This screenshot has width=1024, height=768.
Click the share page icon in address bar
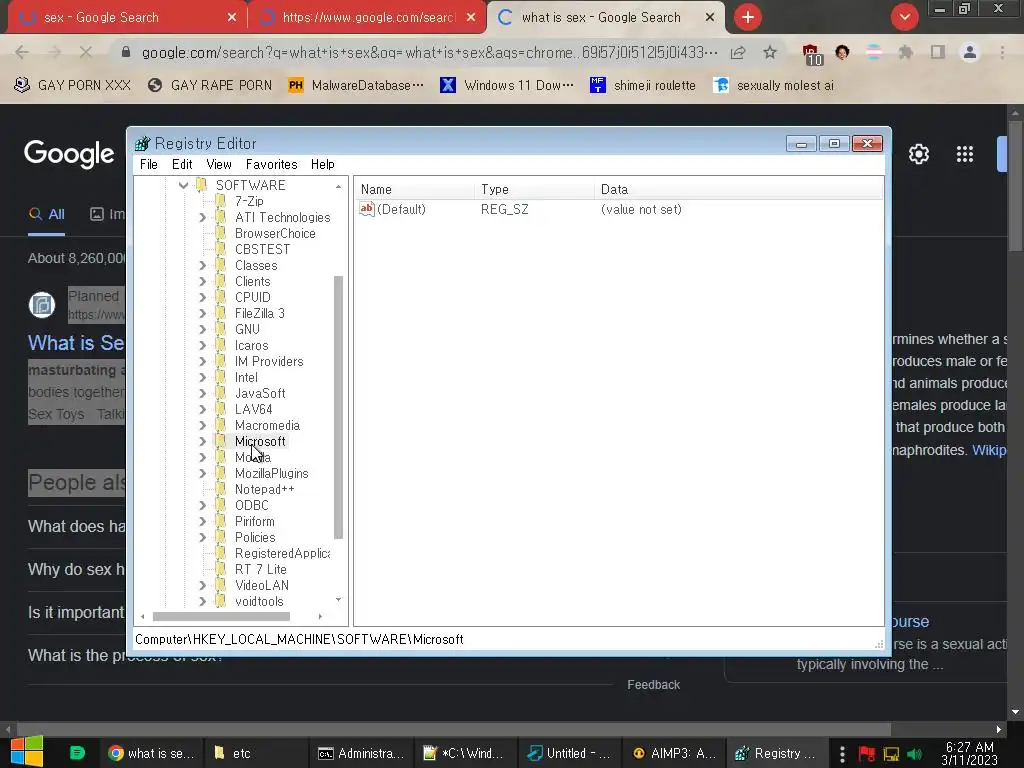point(738,53)
